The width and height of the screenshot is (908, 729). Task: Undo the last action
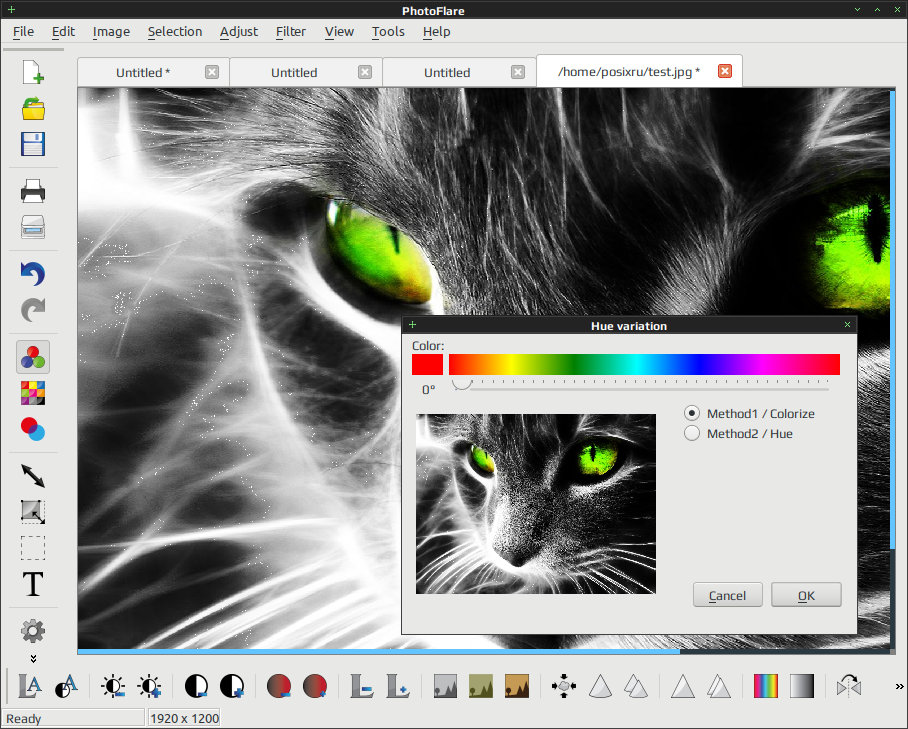tap(33, 274)
